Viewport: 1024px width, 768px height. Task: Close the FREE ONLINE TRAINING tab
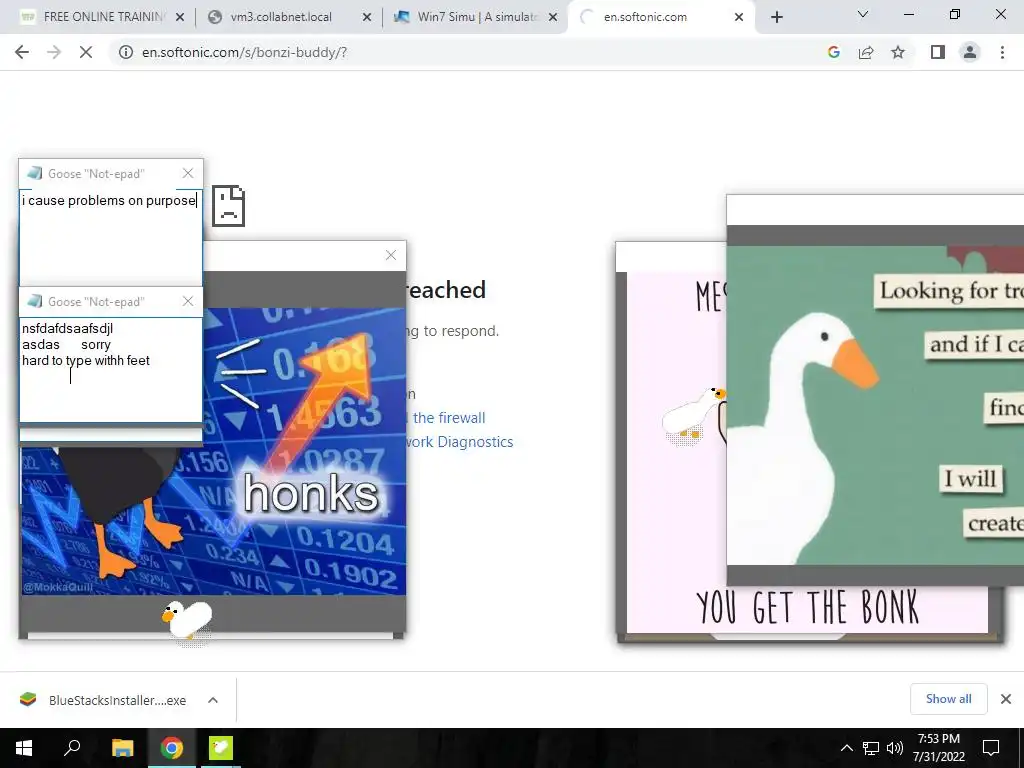180,17
